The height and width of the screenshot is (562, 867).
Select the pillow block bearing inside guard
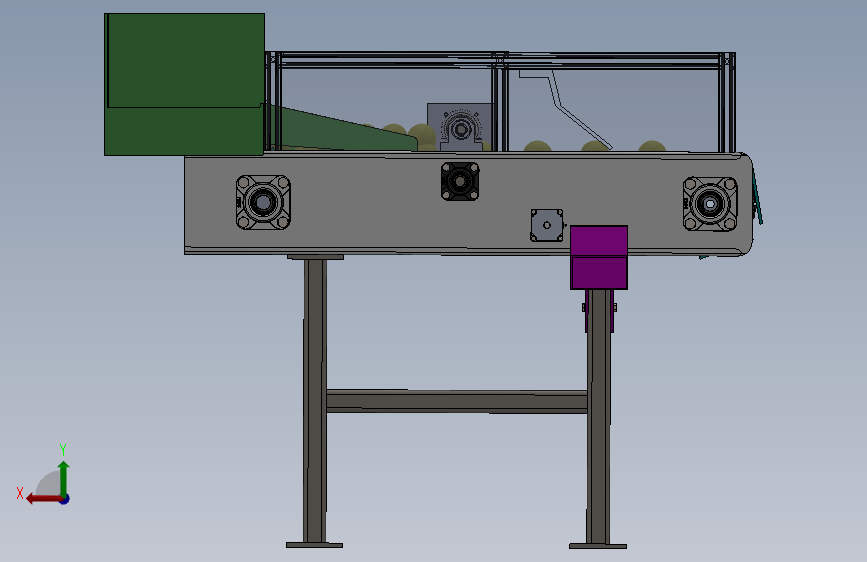point(460,129)
